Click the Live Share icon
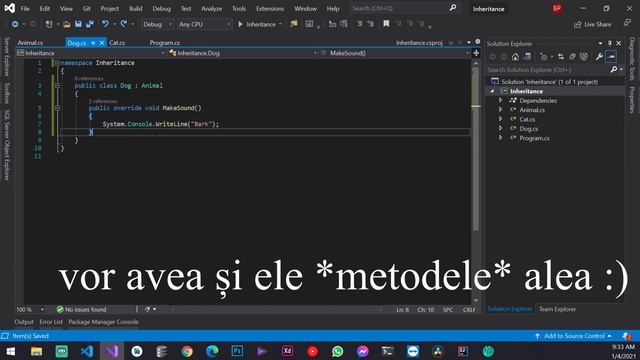Viewport: 640px width, 360px height. point(578,24)
